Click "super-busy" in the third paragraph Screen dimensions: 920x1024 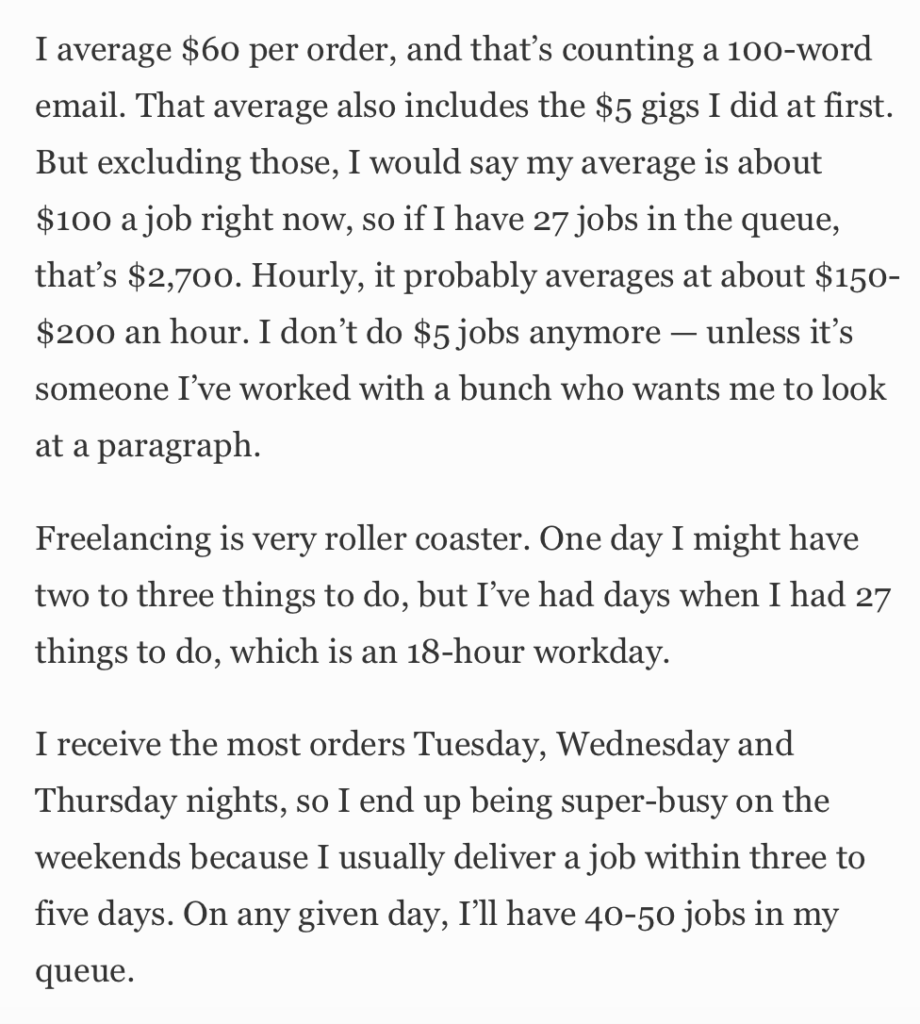click(x=643, y=803)
